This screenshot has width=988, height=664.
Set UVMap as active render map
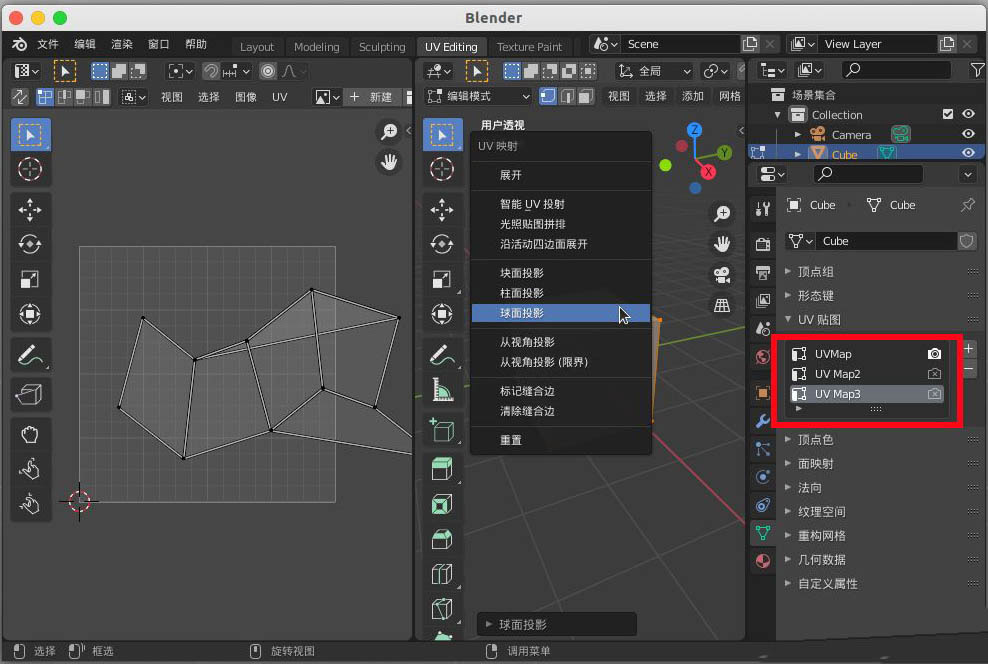pyautogui.click(x=934, y=354)
